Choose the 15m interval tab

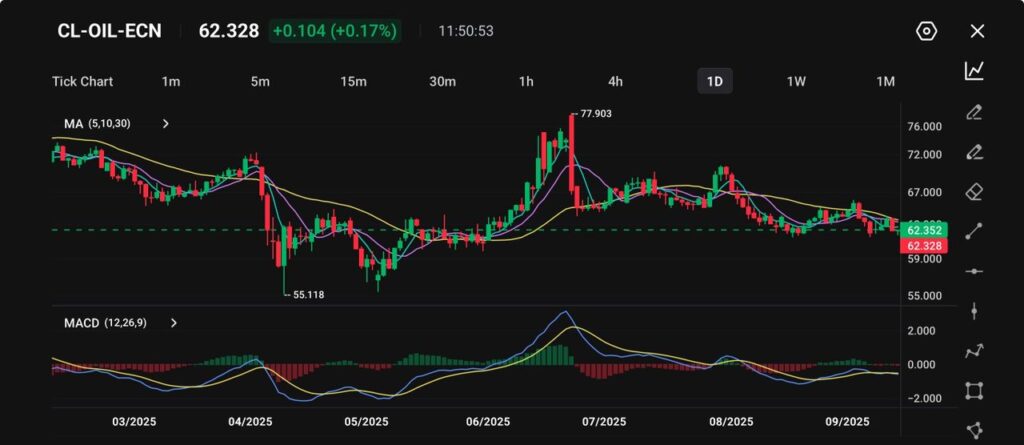pos(351,81)
